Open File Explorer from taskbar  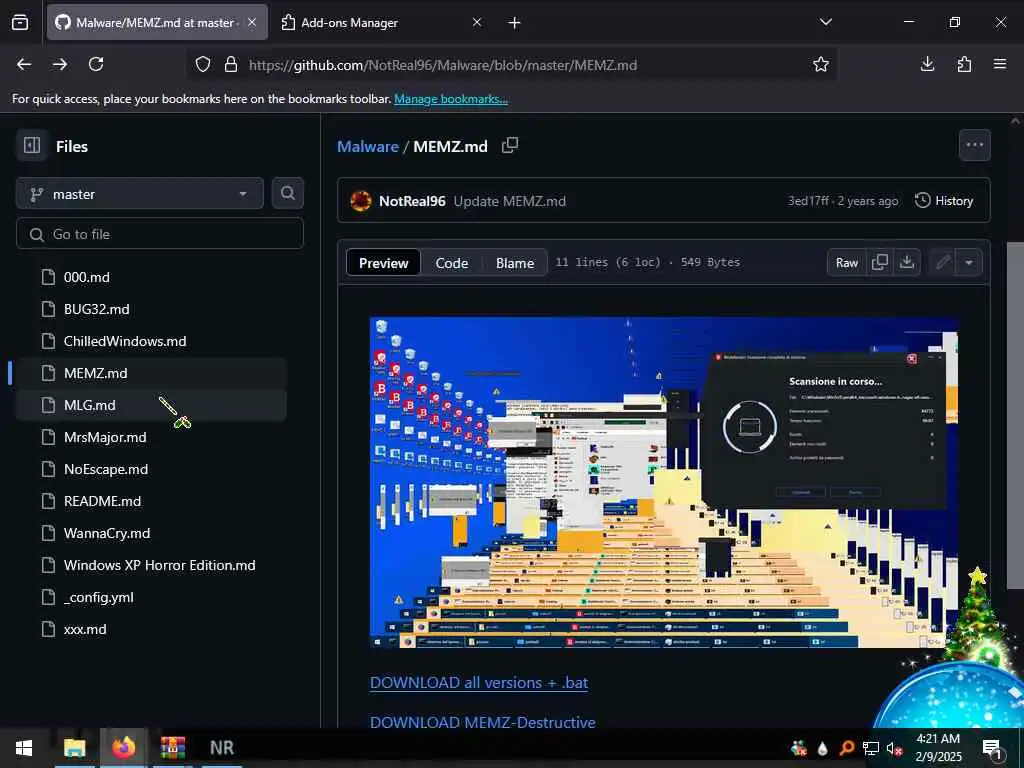coord(74,748)
